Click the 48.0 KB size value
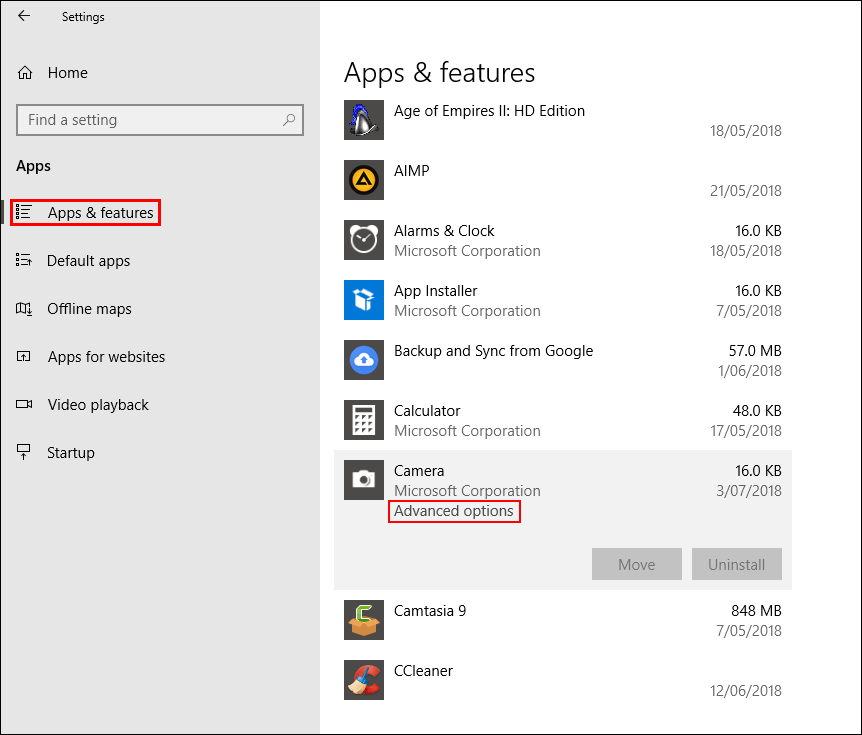The width and height of the screenshot is (862, 735). pos(757,411)
